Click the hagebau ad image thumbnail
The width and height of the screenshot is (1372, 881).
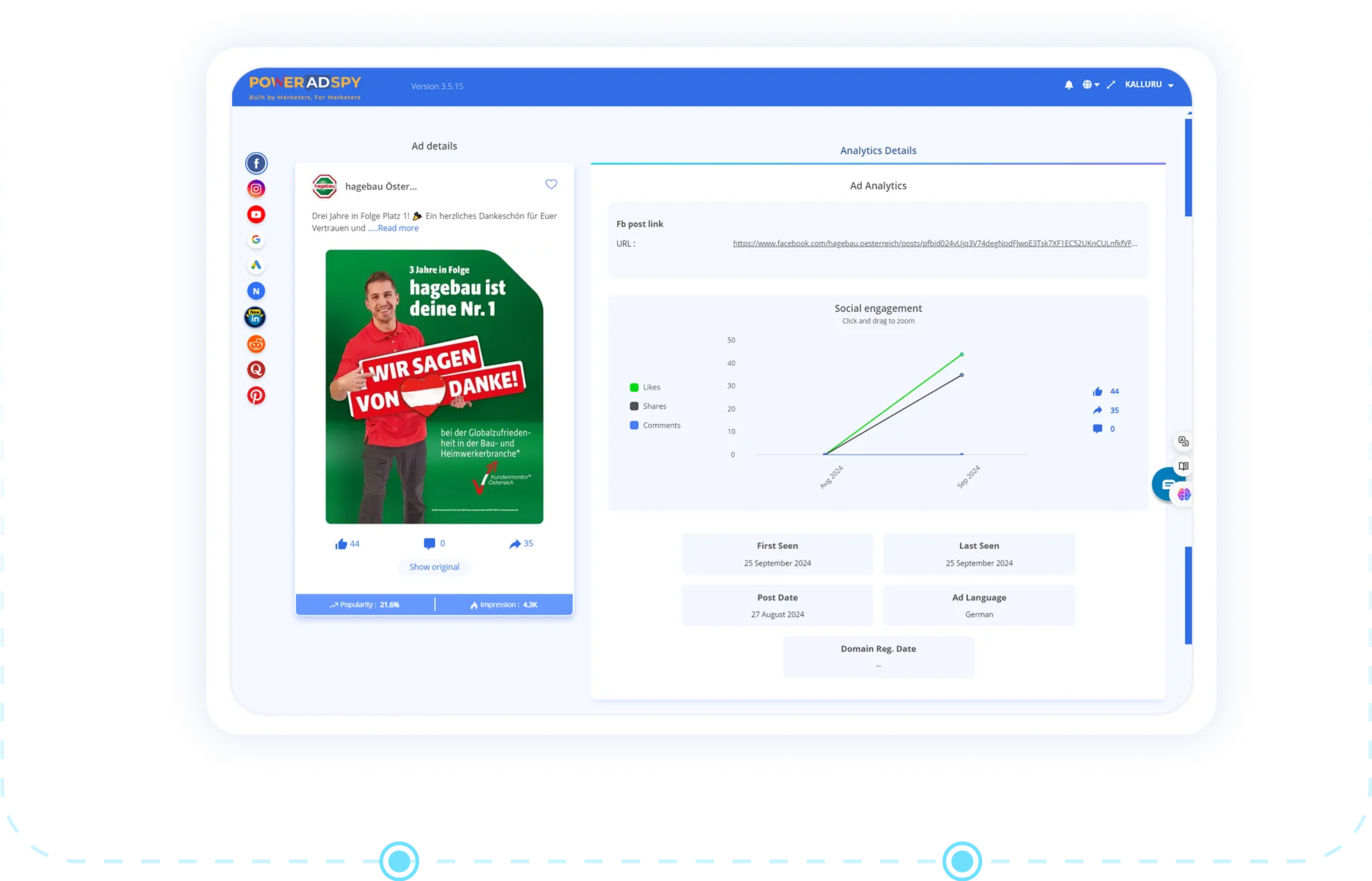[x=434, y=386]
